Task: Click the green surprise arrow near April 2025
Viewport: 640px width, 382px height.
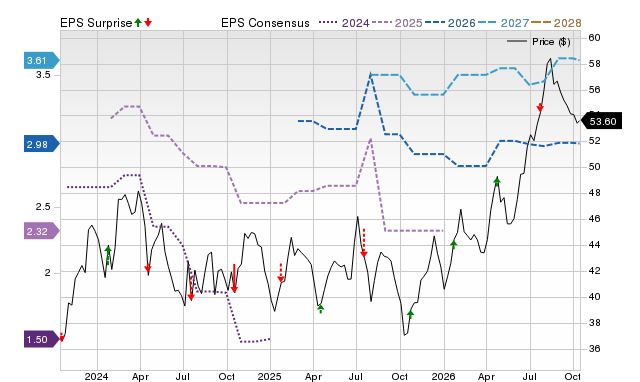Action: click(x=321, y=309)
